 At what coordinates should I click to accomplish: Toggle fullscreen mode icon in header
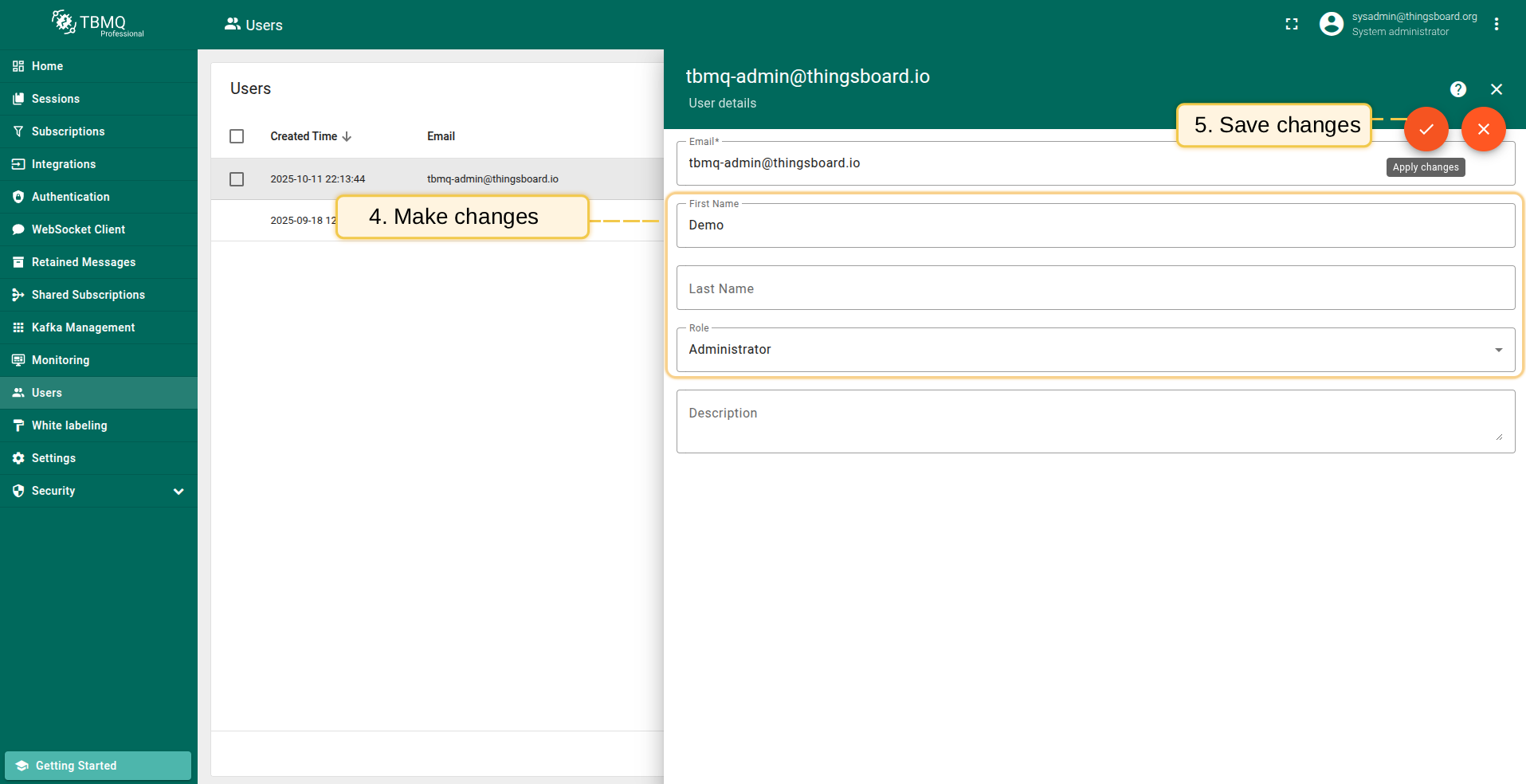coord(1292,25)
